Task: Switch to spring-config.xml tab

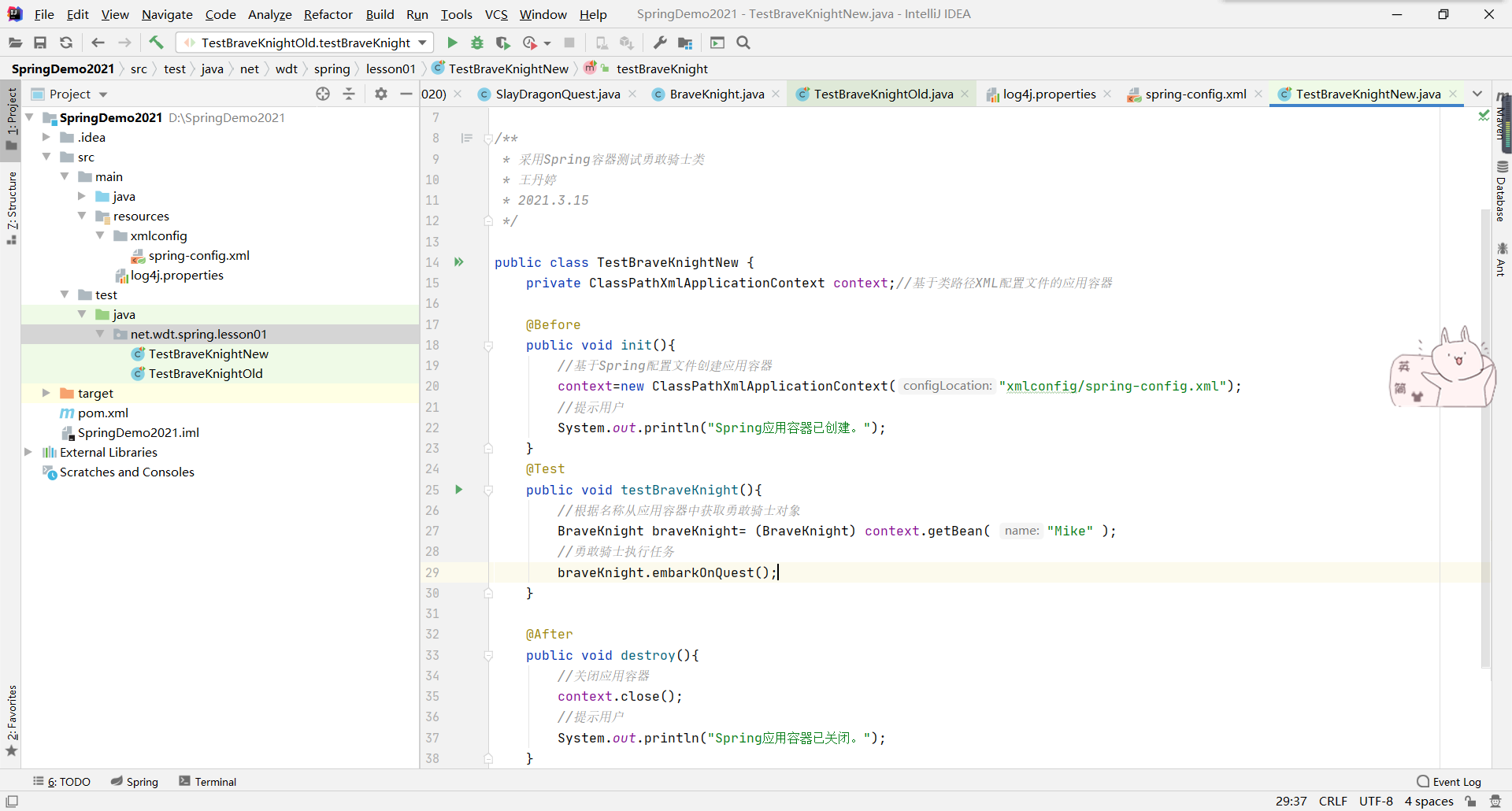Action: (x=1195, y=94)
